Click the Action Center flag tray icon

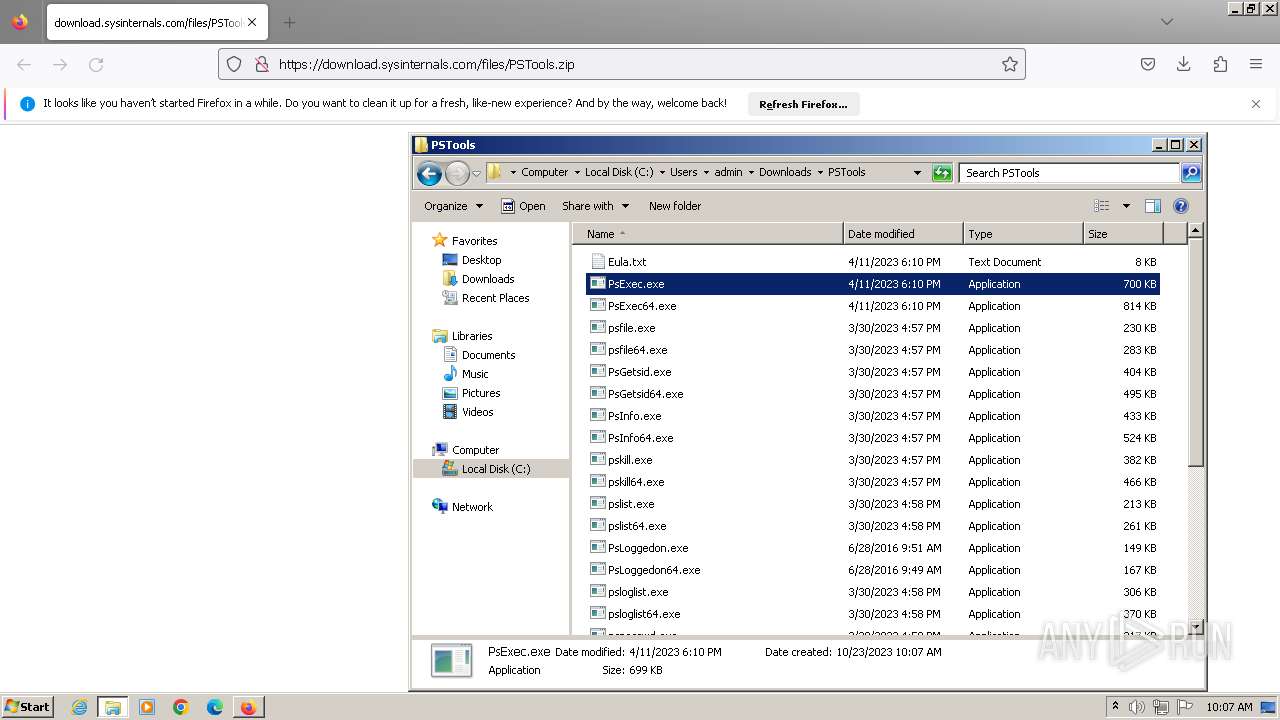pos(1185,707)
